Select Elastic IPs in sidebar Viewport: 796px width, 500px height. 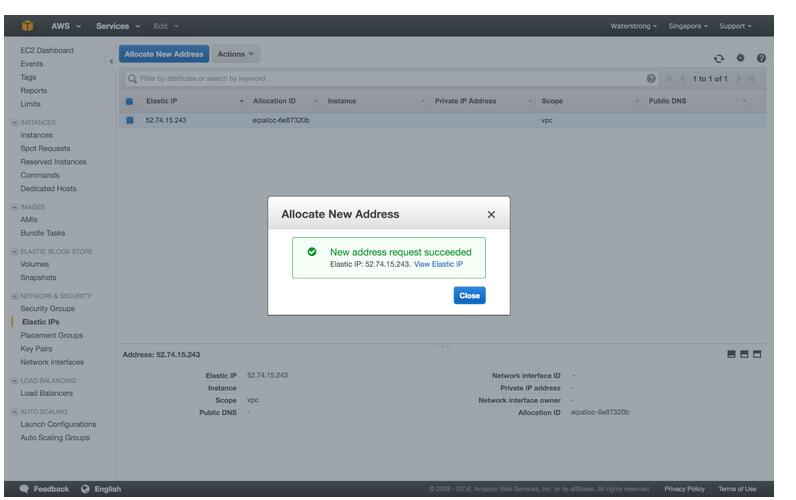click(x=41, y=322)
